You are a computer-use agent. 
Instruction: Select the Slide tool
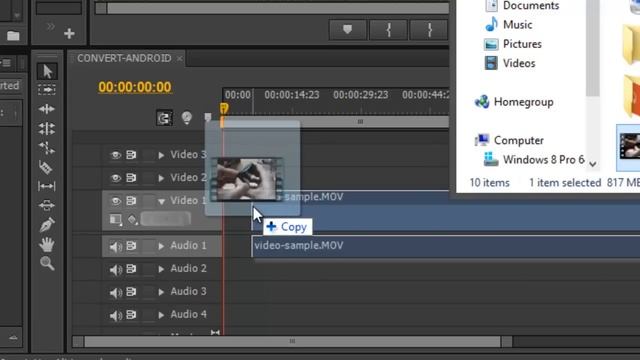(x=47, y=205)
